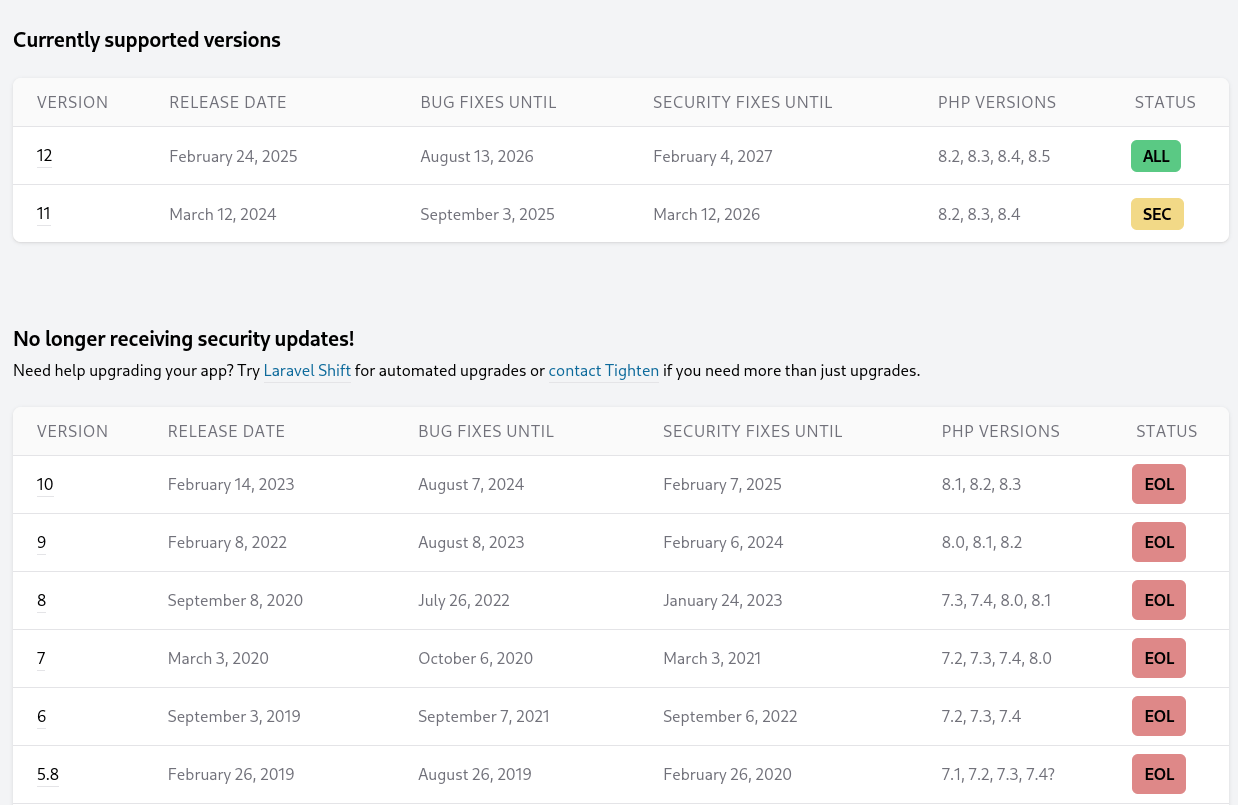Open Laravel version 10 link
Screen dimensions: 1238x805
point(45,485)
